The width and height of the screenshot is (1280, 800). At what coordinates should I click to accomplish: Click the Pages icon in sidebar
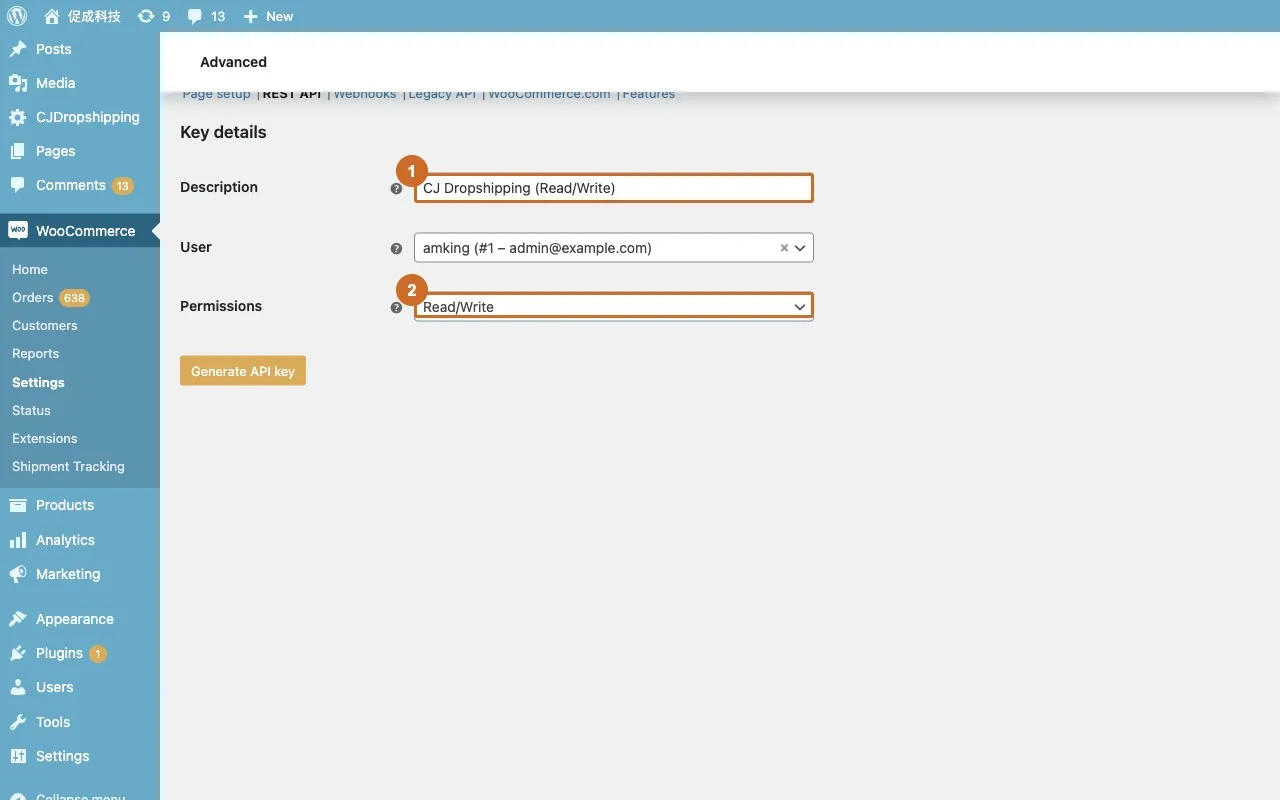[x=18, y=151]
